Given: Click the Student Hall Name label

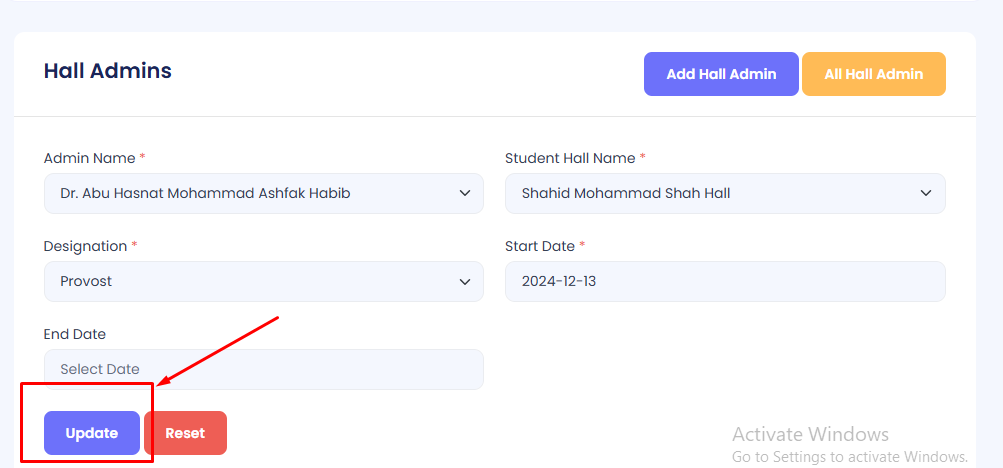Looking at the screenshot, I should [x=570, y=158].
